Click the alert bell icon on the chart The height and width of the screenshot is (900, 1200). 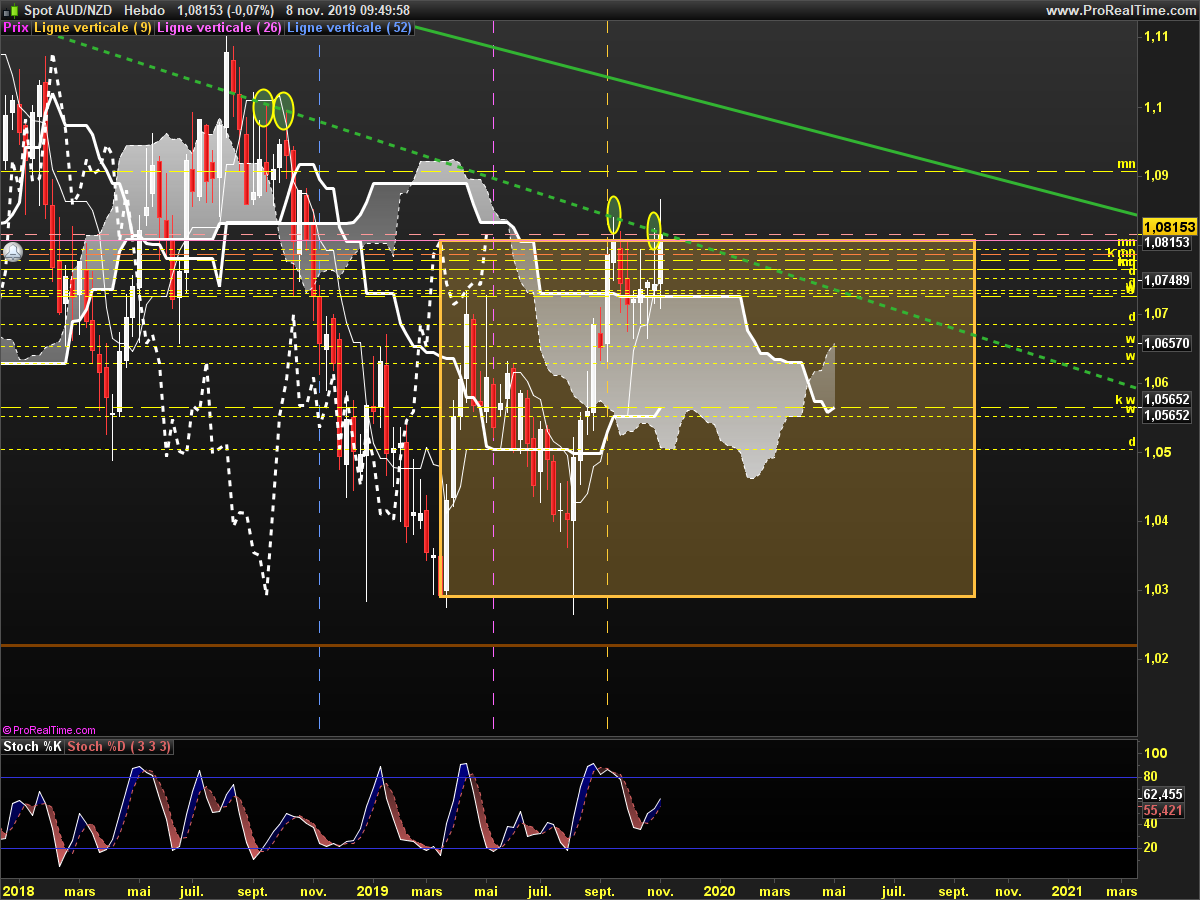click(13, 251)
